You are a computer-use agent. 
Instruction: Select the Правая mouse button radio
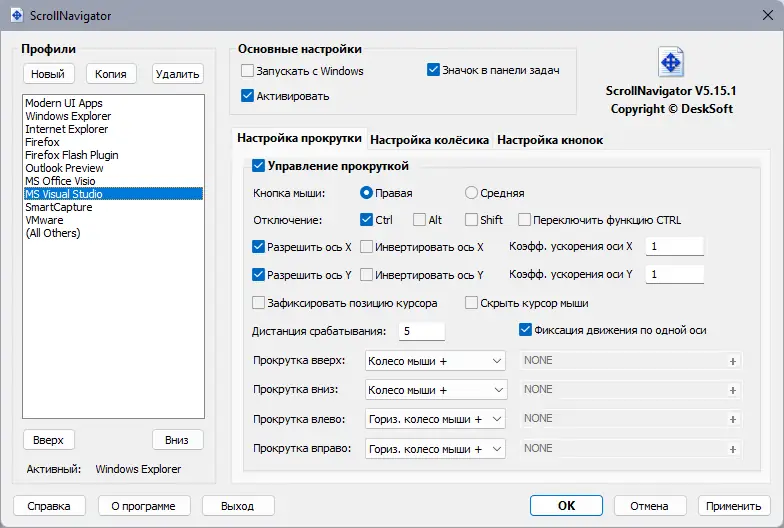[x=366, y=192]
